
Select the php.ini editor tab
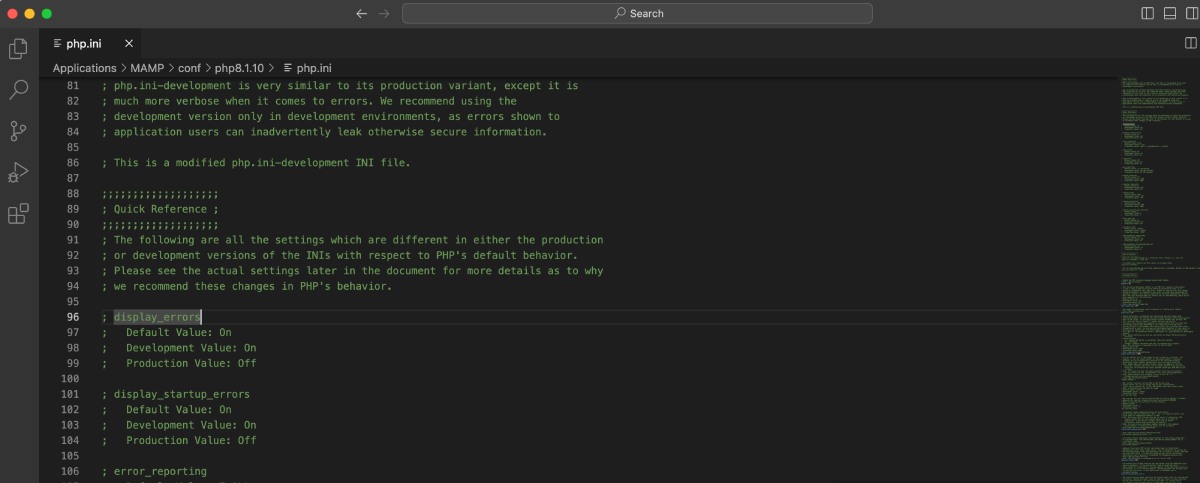point(83,43)
